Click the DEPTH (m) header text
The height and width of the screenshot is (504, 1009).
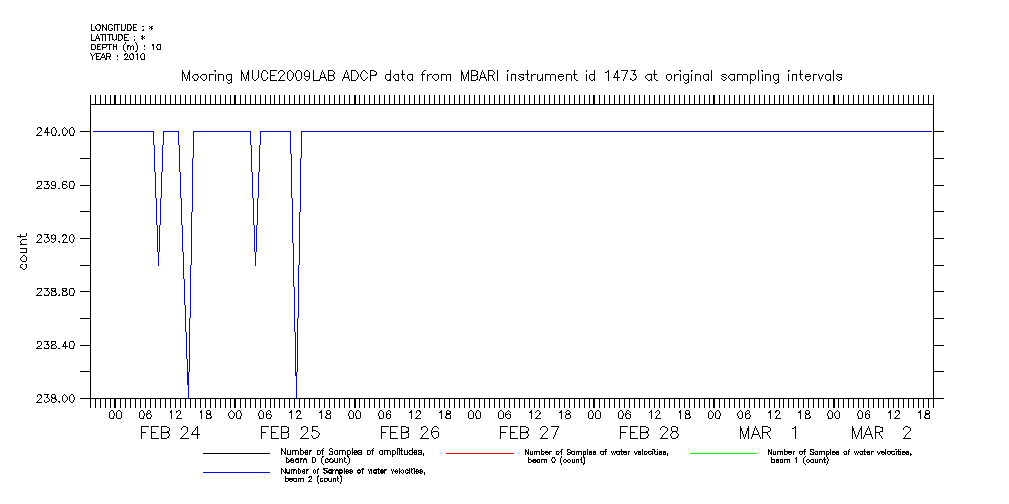tap(125, 47)
